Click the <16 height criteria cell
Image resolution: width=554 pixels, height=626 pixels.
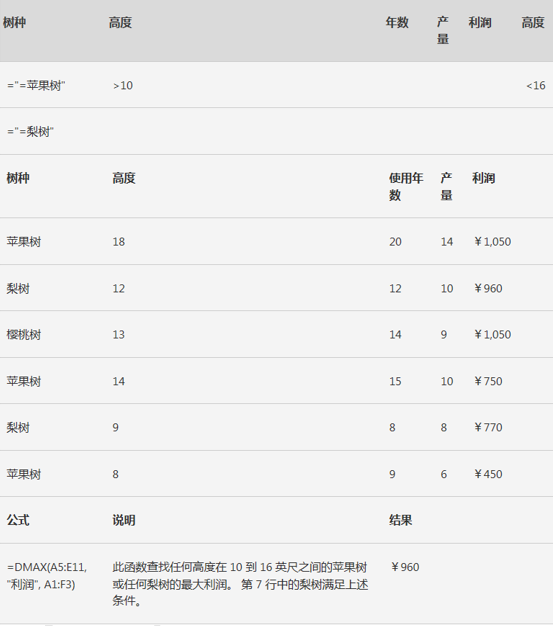[536, 85]
